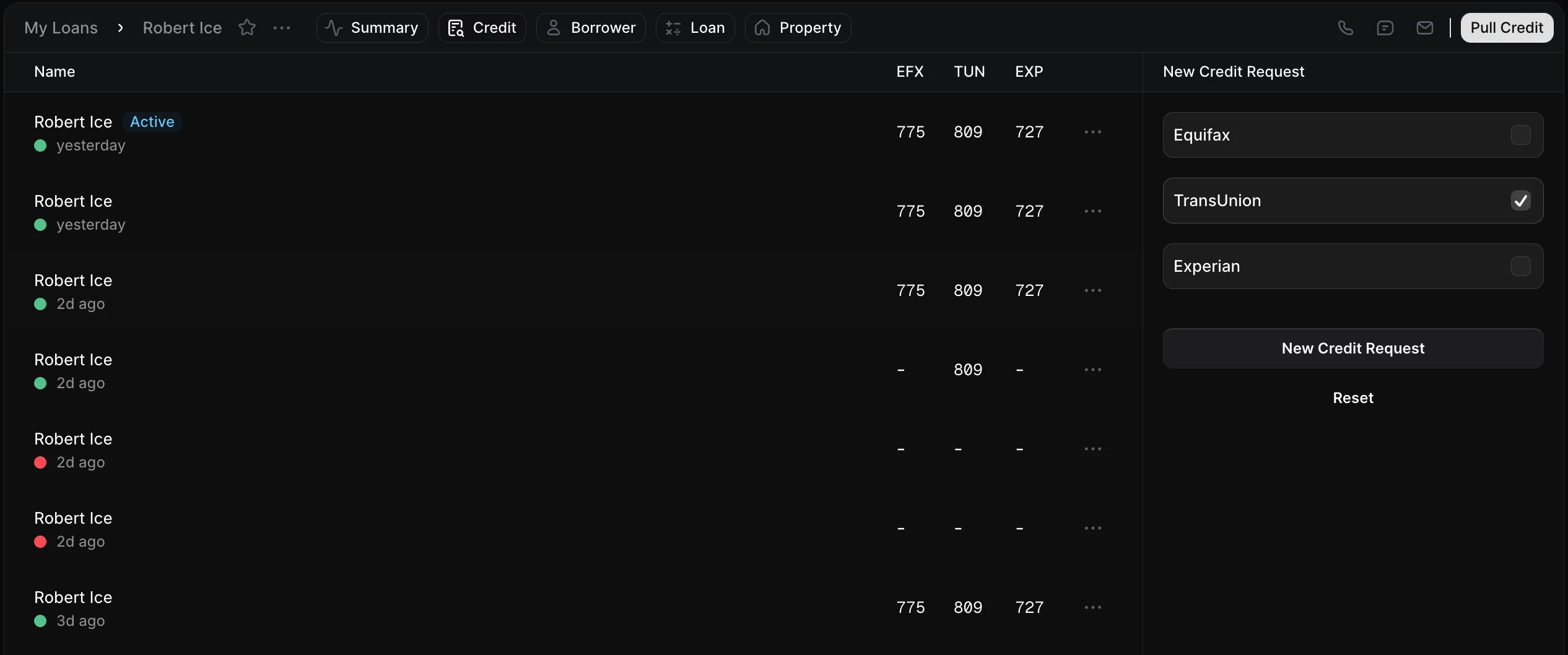Image resolution: width=1568 pixels, height=655 pixels.
Task: Open the options menu on the first credit row
Action: point(1093,131)
